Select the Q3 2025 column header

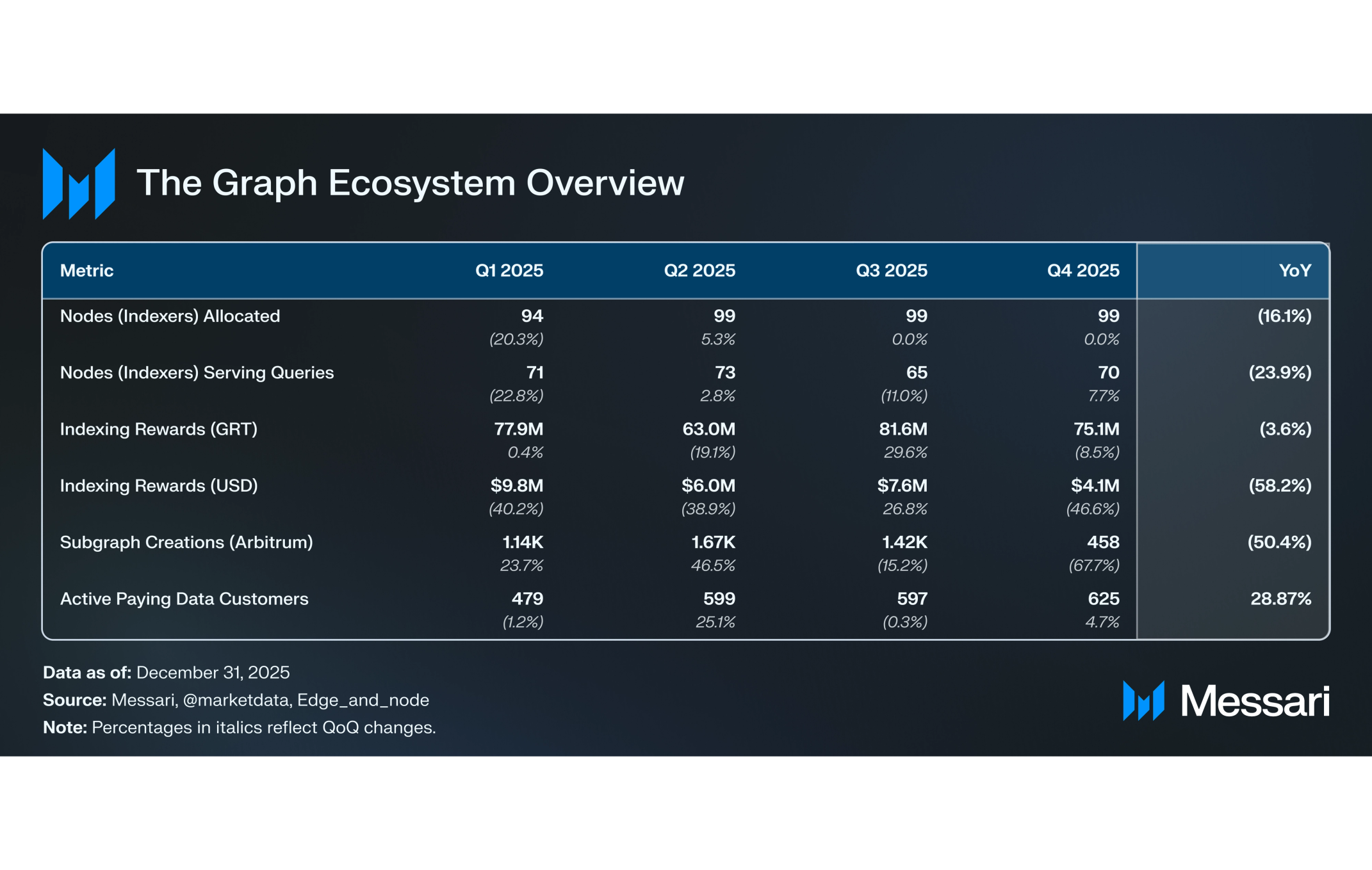tap(891, 271)
